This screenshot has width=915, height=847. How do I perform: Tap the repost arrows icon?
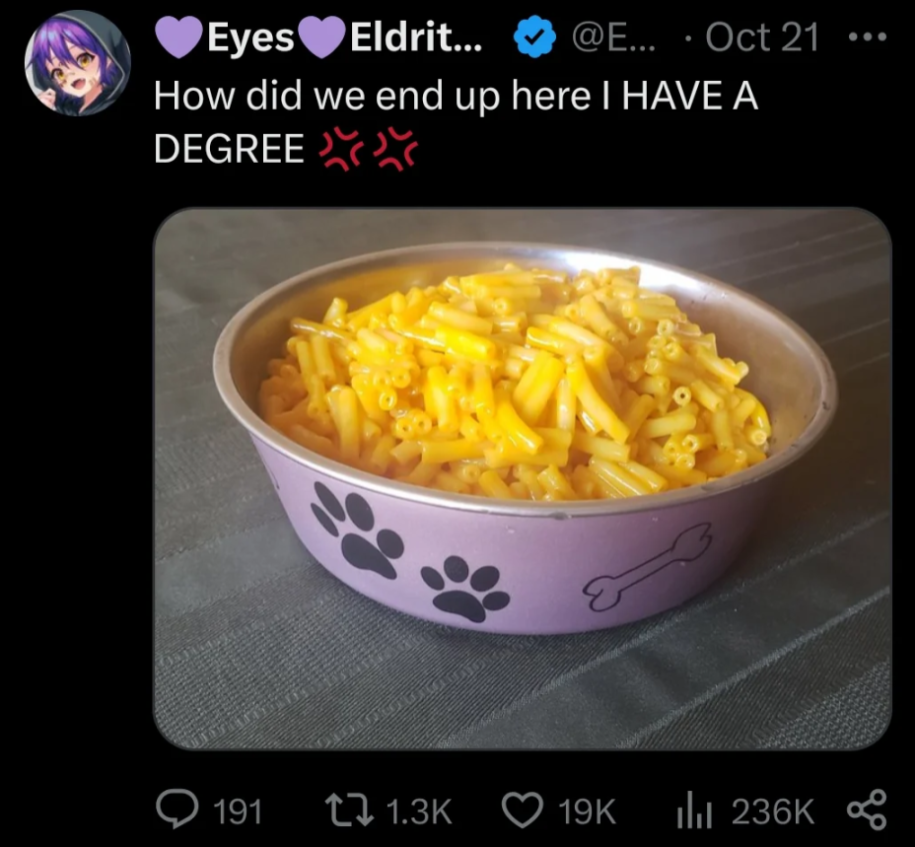click(x=349, y=810)
